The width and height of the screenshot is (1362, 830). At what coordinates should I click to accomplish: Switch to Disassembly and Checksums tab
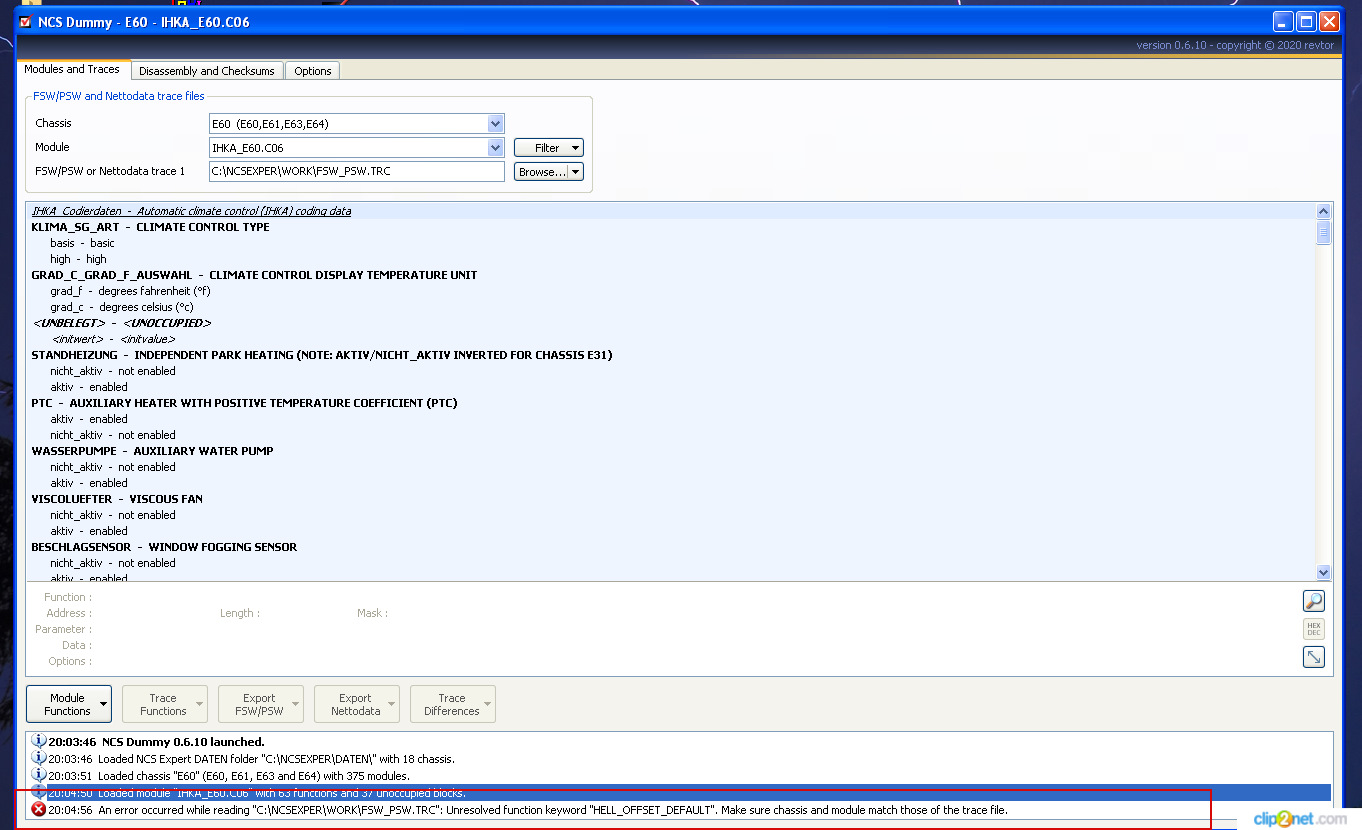[206, 71]
